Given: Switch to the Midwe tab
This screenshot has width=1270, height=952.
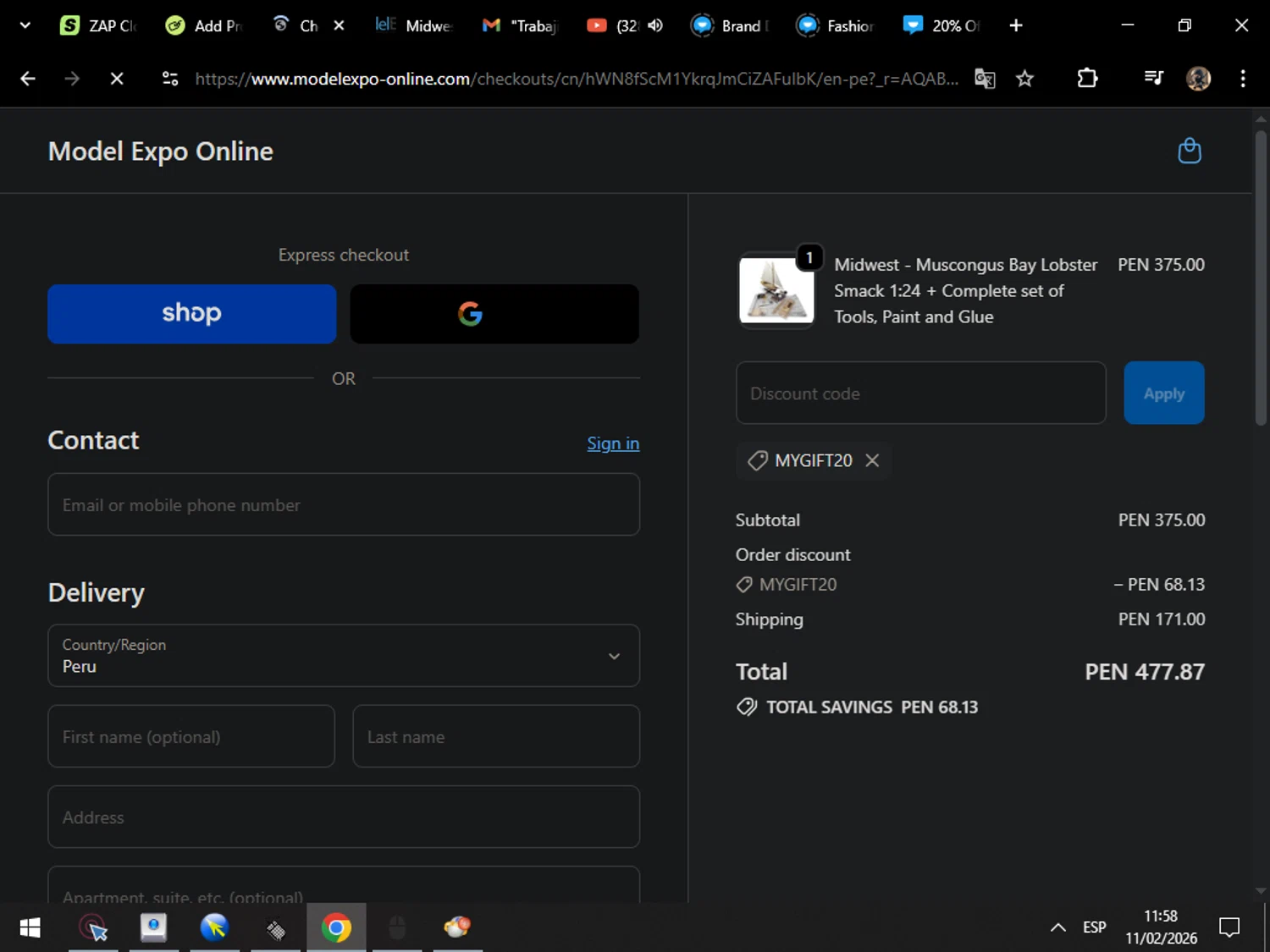Looking at the screenshot, I should pos(414,25).
